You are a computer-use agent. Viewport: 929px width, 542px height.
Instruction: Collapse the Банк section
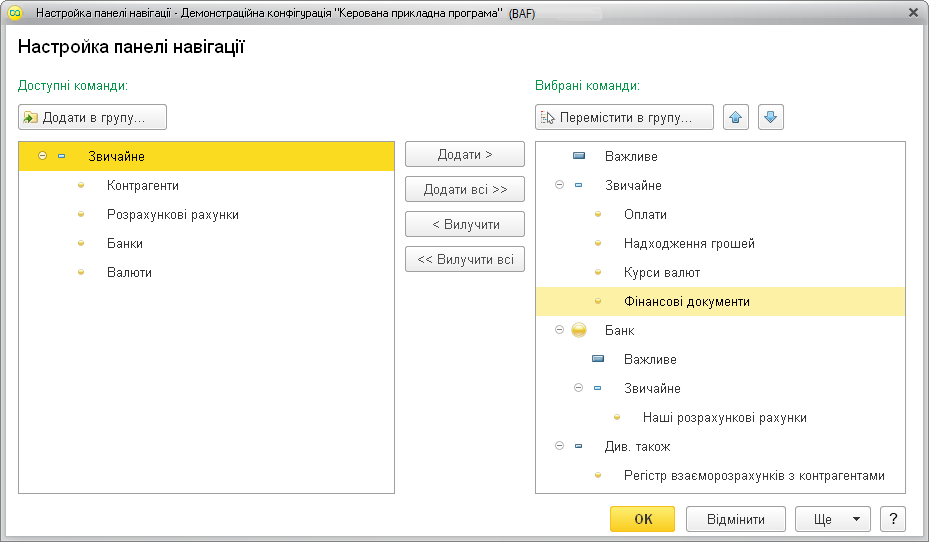(559, 330)
